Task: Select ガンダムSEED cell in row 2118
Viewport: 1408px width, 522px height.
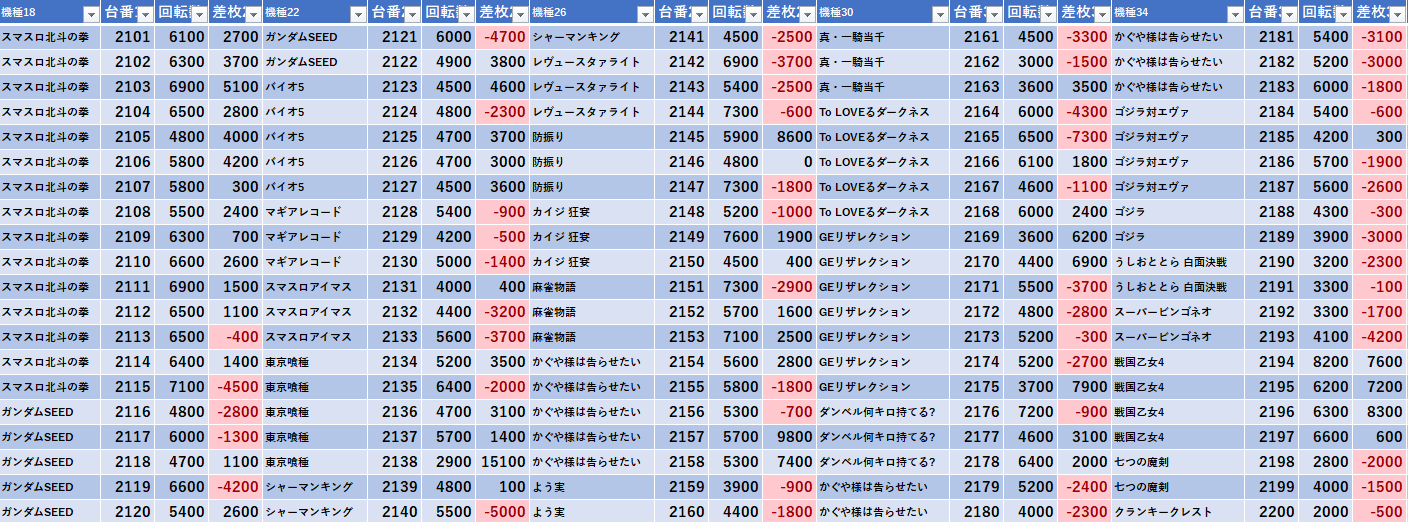Action: pyautogui.click(x=50, y=462)
